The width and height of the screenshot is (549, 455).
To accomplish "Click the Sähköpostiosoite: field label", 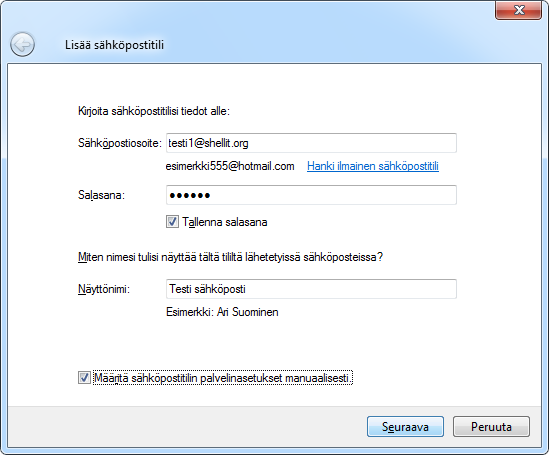I will 120,143.
